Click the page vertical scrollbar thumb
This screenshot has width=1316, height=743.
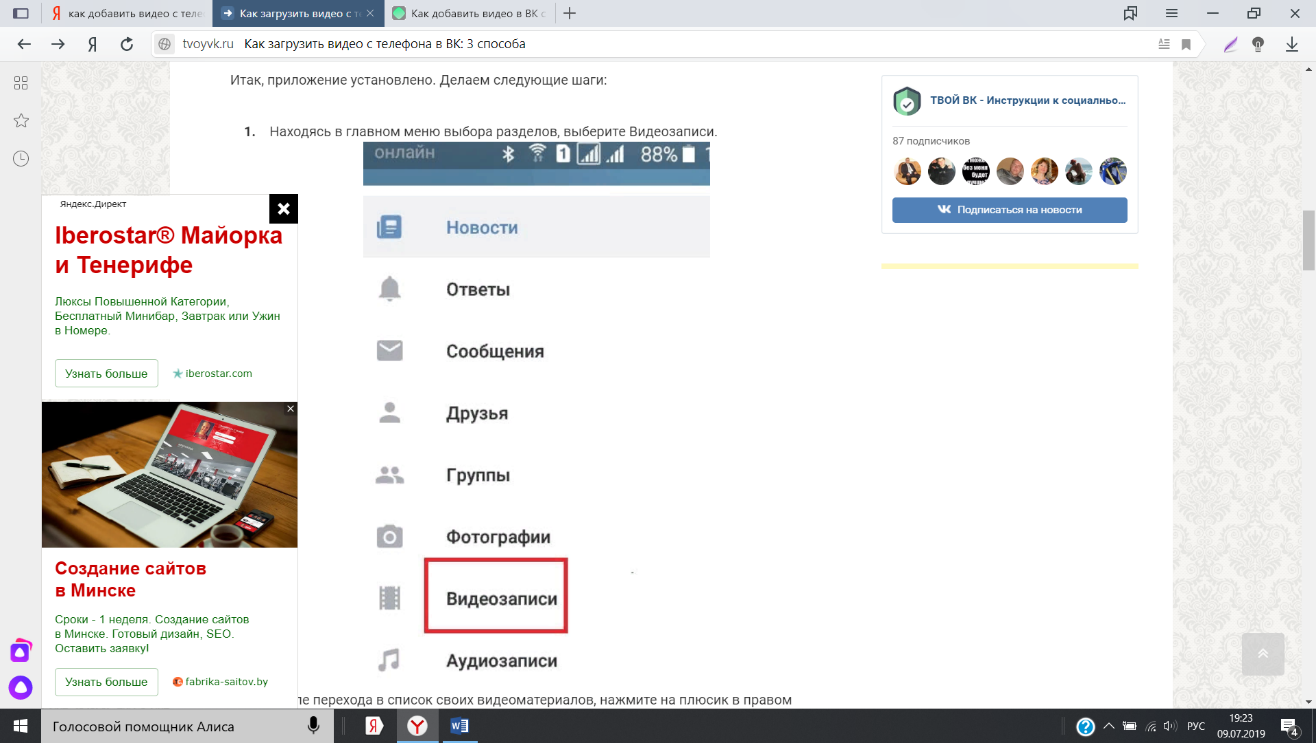coord(1308,241)
